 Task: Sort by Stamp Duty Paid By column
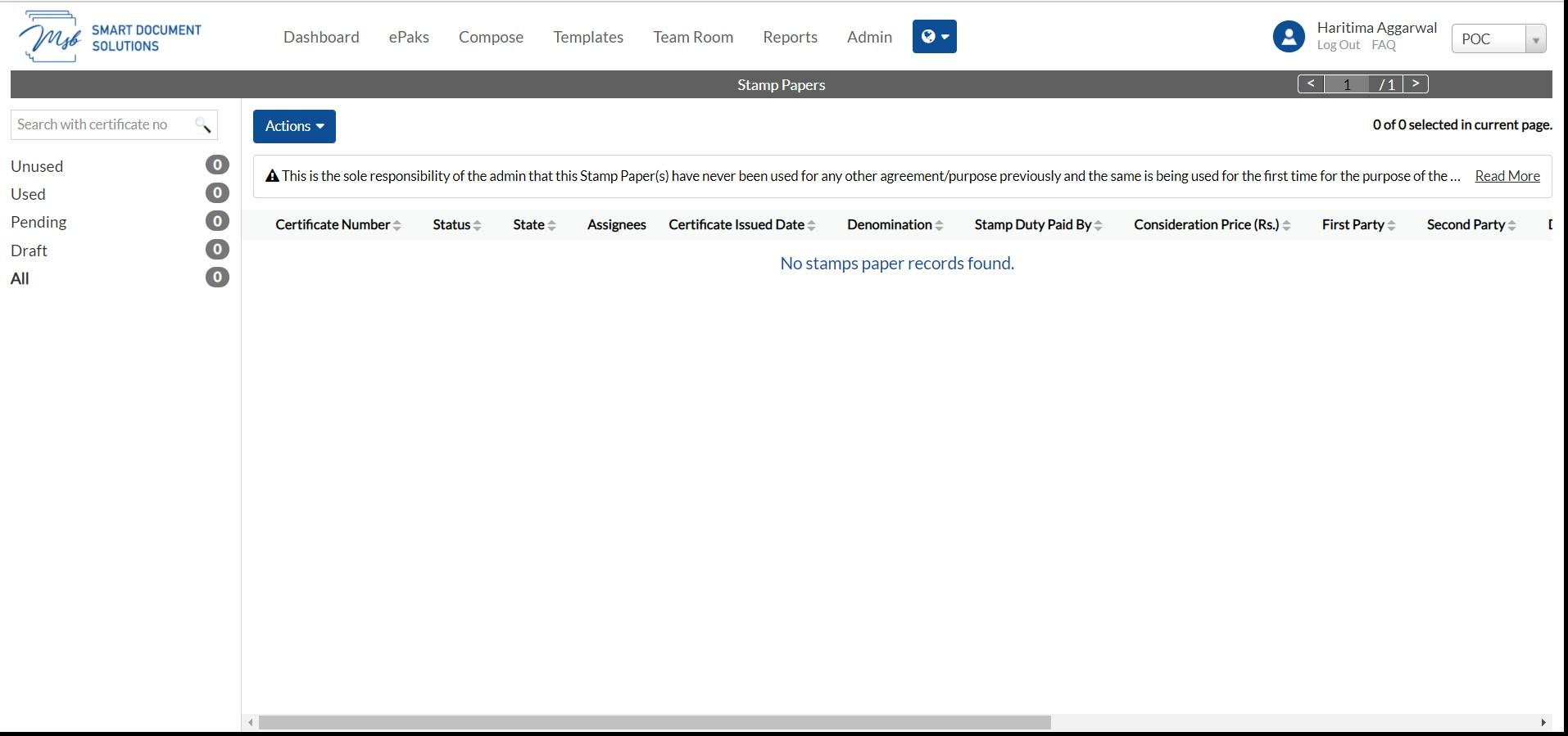1039,225
